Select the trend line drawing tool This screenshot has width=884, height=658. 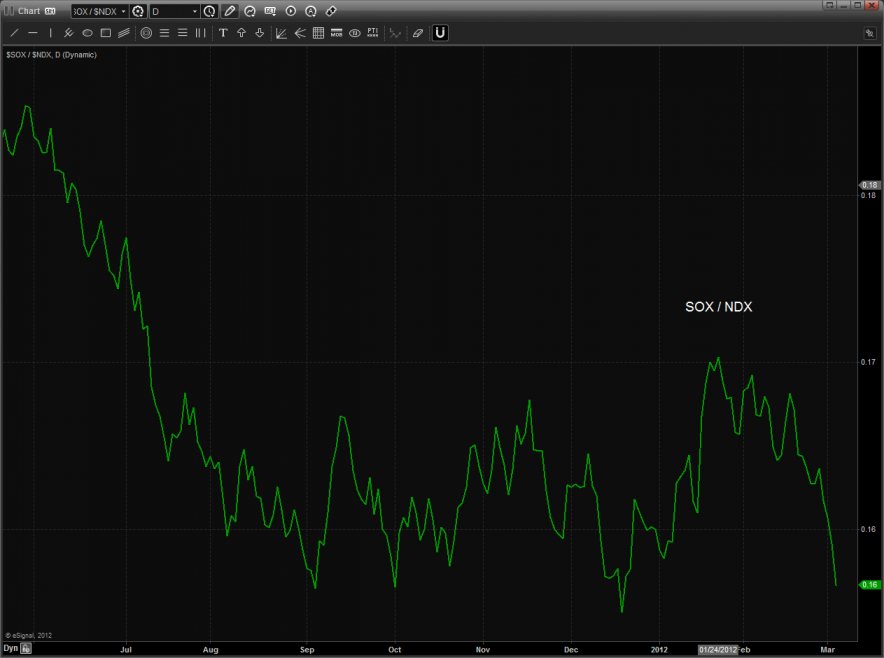(x=14, y=33)
